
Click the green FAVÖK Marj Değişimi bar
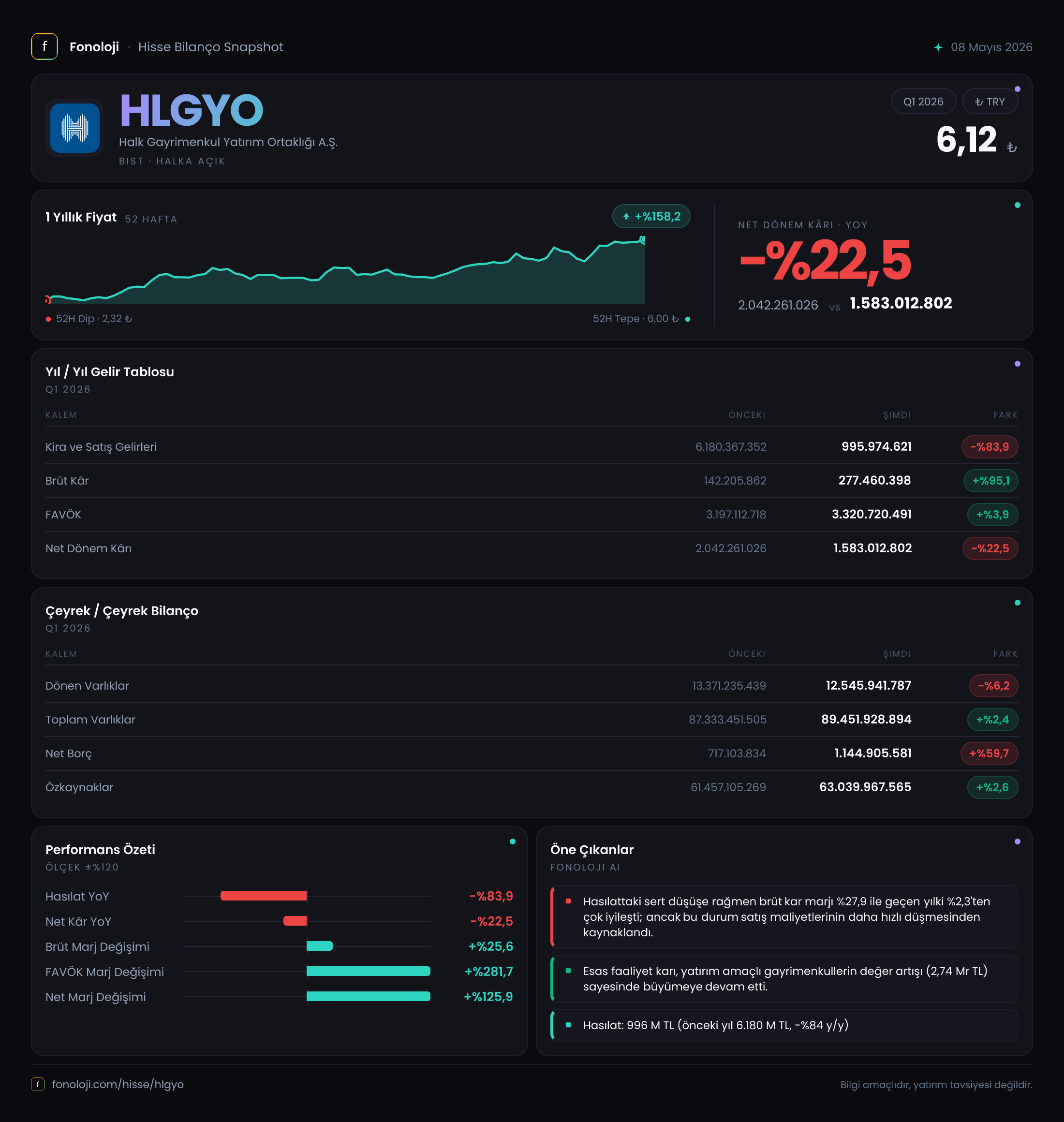(369, 971)
